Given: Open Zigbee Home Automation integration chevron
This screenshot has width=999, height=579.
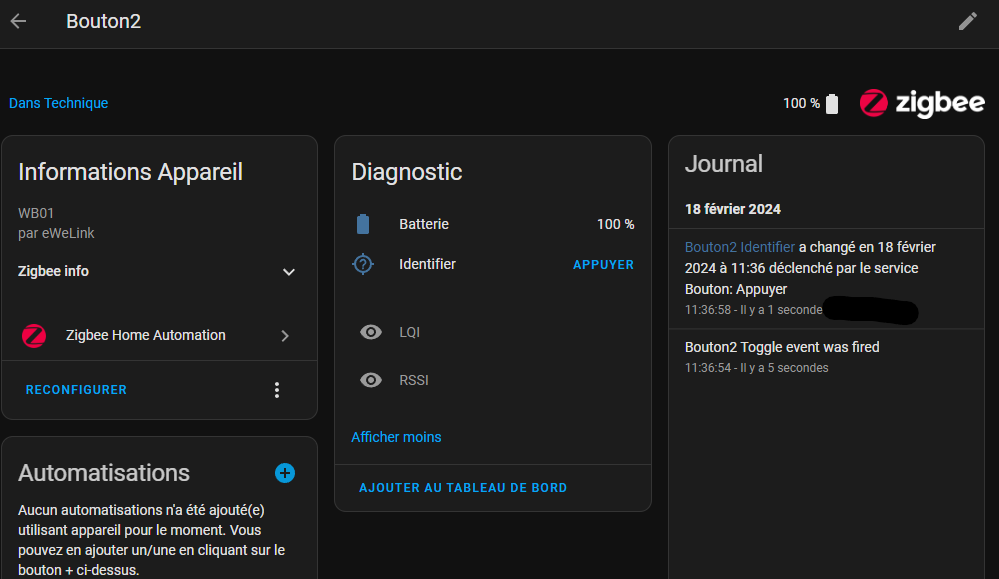Looking at the screenshot, I should (285, 336).
